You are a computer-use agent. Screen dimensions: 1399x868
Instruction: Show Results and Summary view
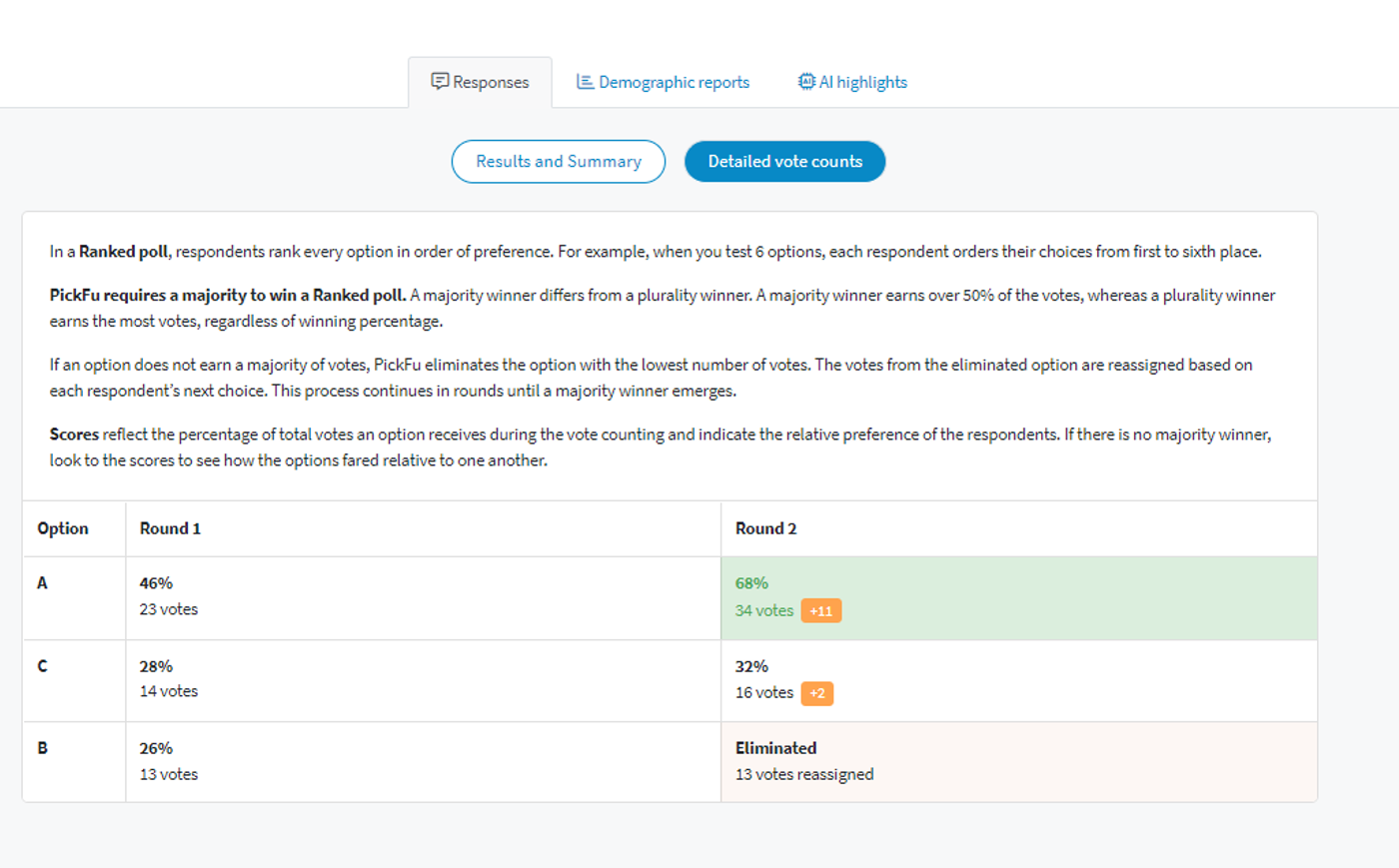pyautogui.click(x=559, y=162)
